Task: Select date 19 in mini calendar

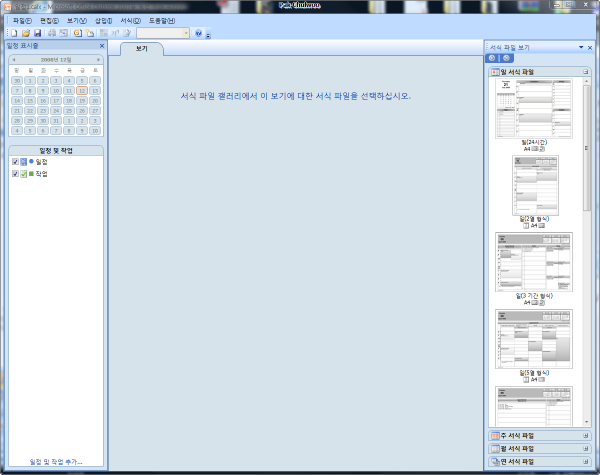Action: tap(82, 101)
